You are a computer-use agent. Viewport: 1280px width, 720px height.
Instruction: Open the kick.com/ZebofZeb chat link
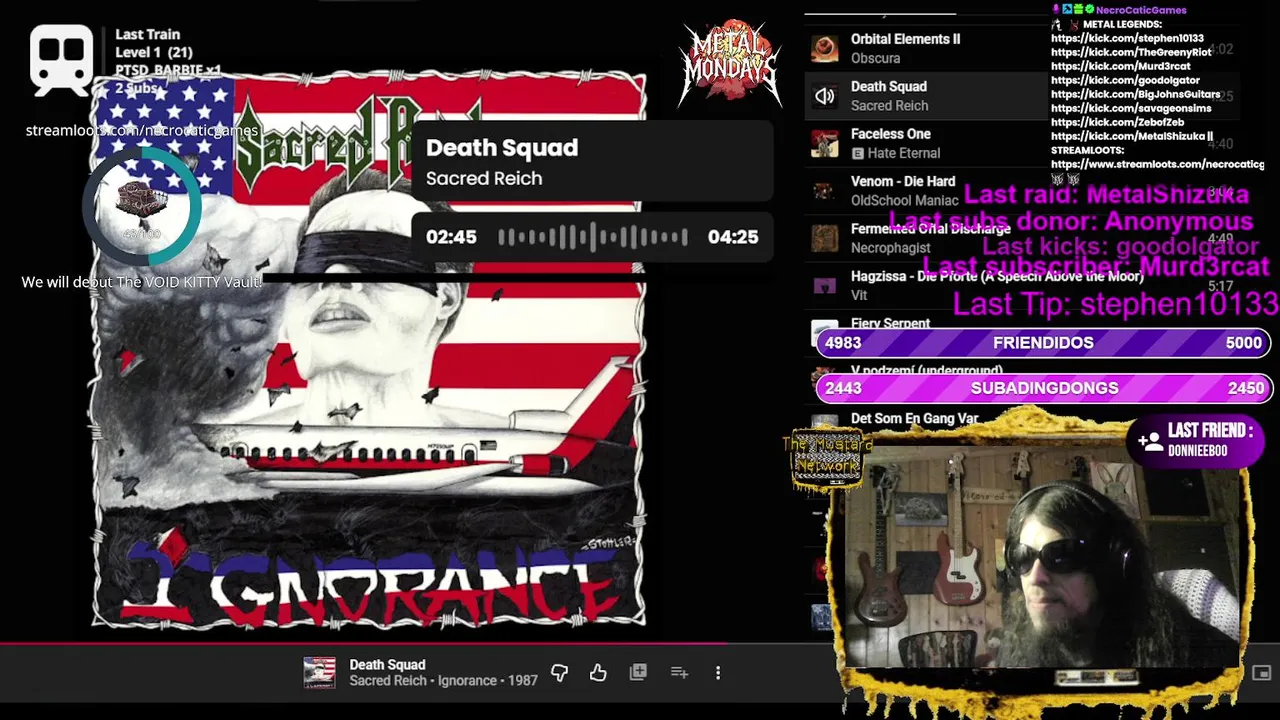(x=1117, y=122)
